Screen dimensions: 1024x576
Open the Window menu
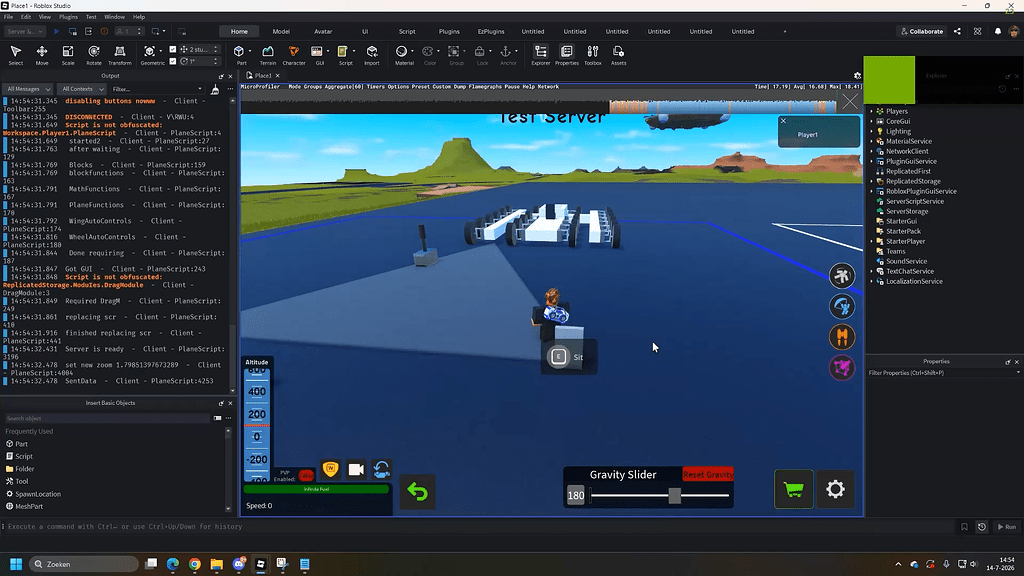pyautogui.click(x=114, y=17)
